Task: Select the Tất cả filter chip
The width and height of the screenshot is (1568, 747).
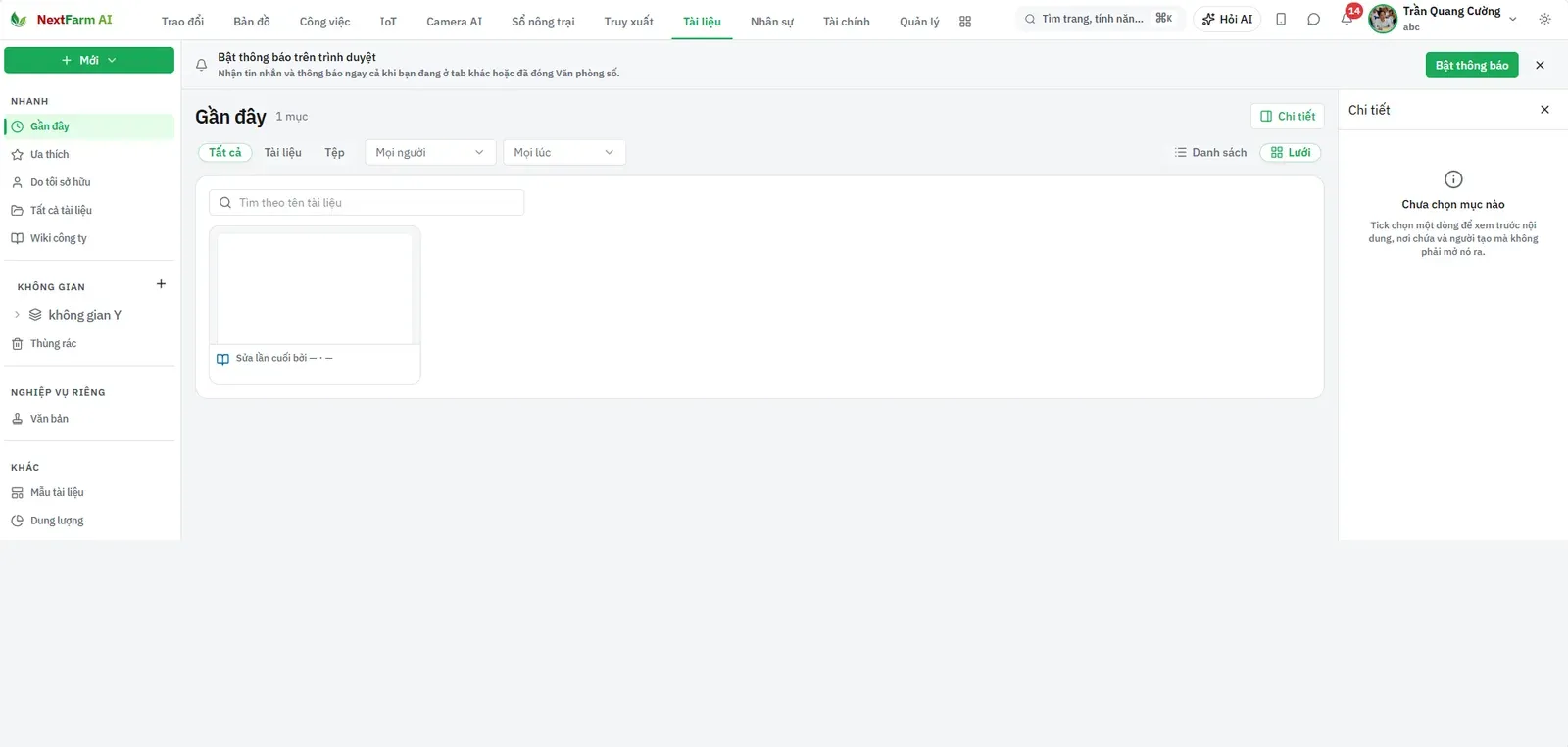Action: [x=225, y=153]
